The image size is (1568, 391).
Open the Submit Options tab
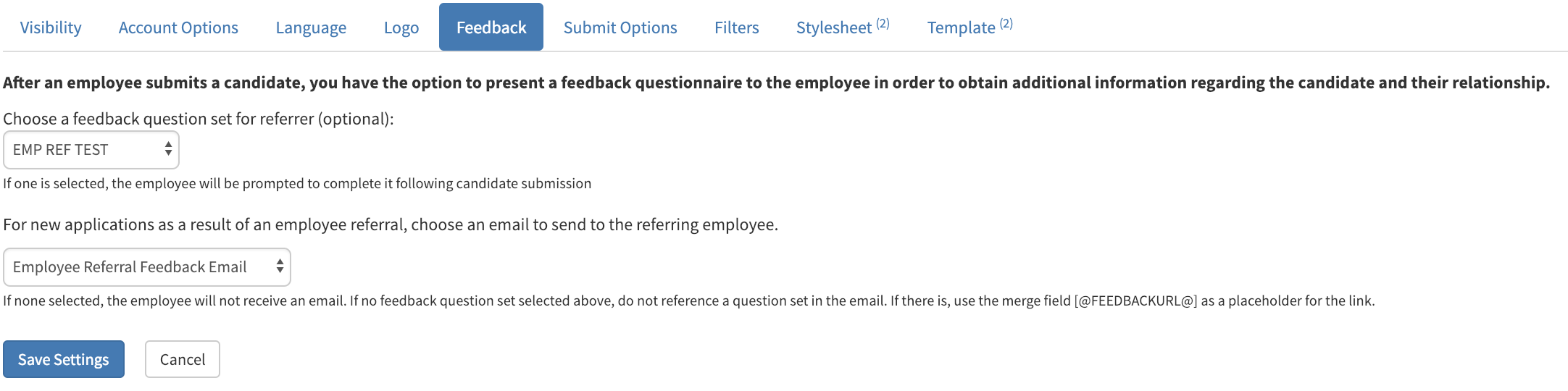click(620, 28)
